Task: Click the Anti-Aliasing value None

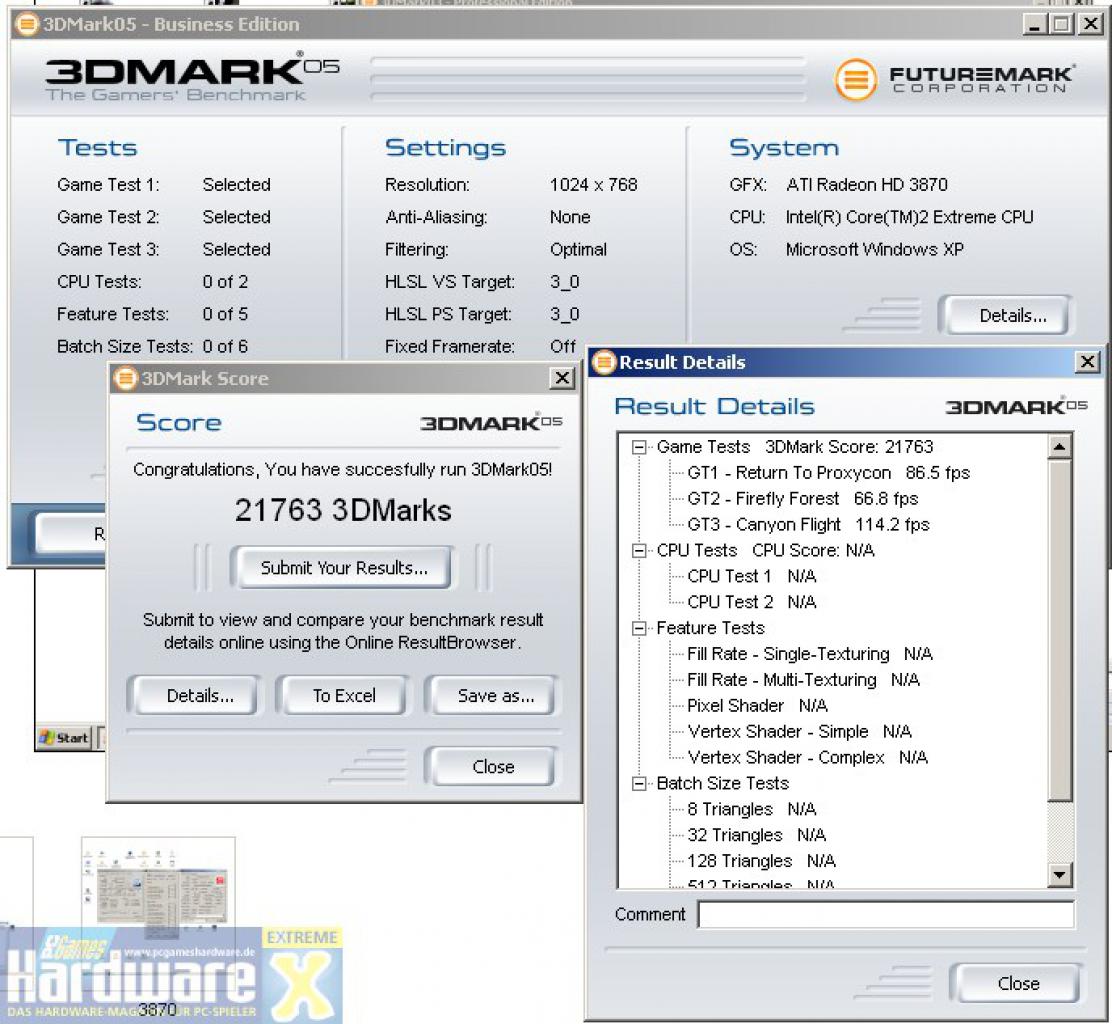Action: tap(570, 218)
